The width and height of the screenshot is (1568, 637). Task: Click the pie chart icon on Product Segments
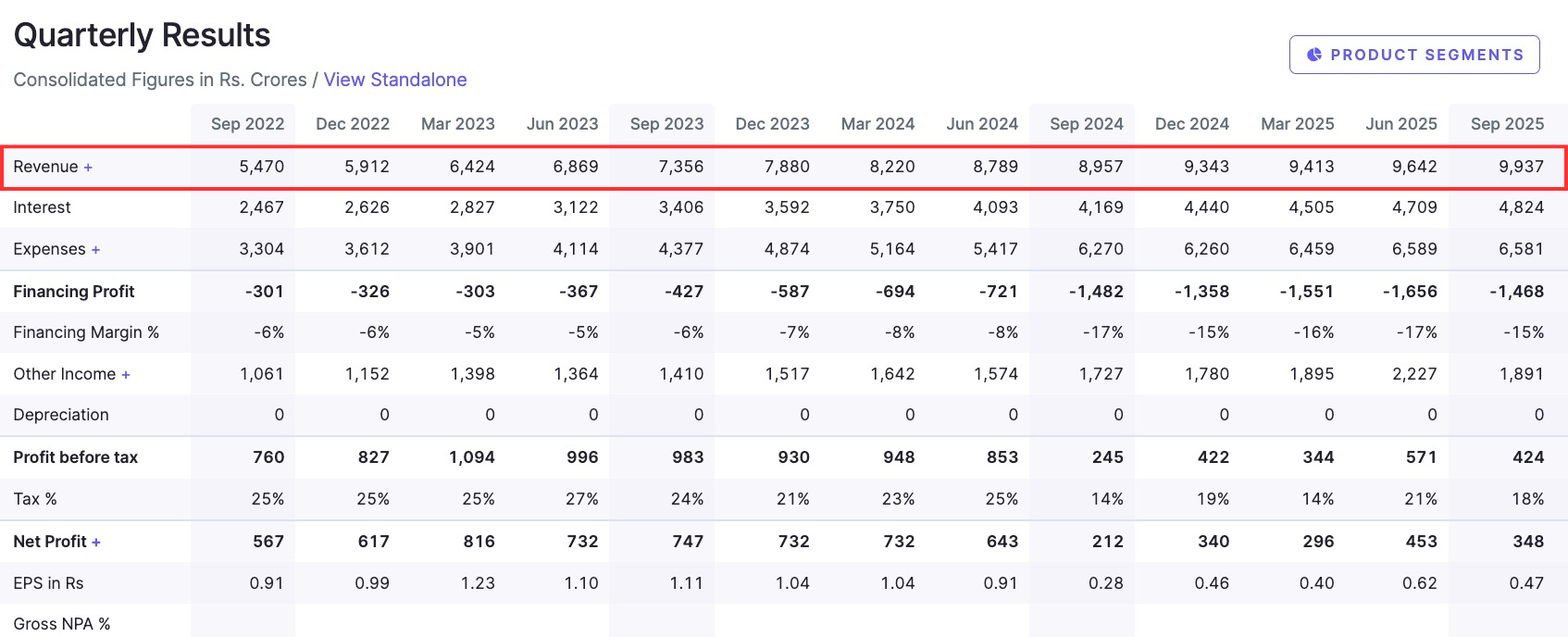coord(1314,55)
